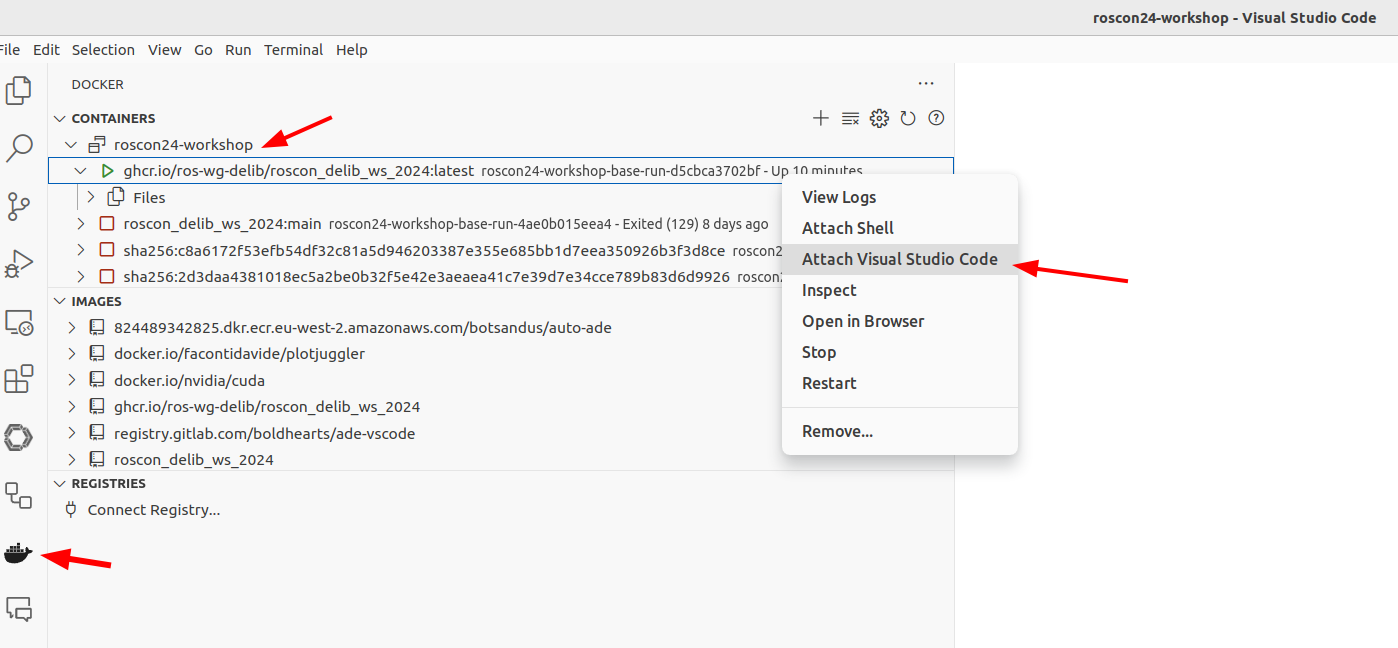Image resolution: width=1398 pixels, height=648 pixels.
Task: Click stopped icon for sha256:2d3daa container
Action: click(x=107, y=276)
